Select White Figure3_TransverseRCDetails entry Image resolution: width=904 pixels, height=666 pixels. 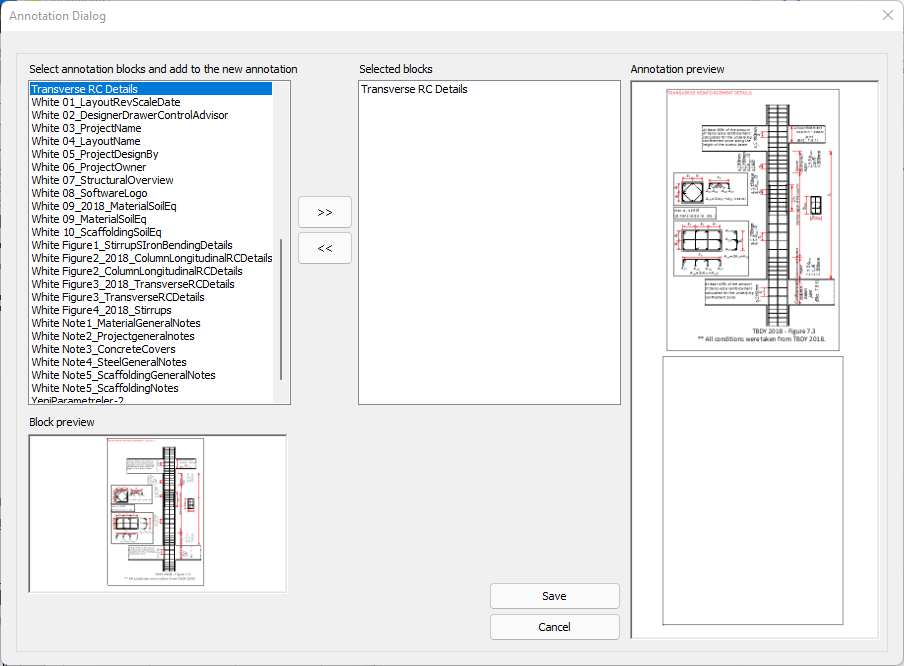[x=118, y=297]
